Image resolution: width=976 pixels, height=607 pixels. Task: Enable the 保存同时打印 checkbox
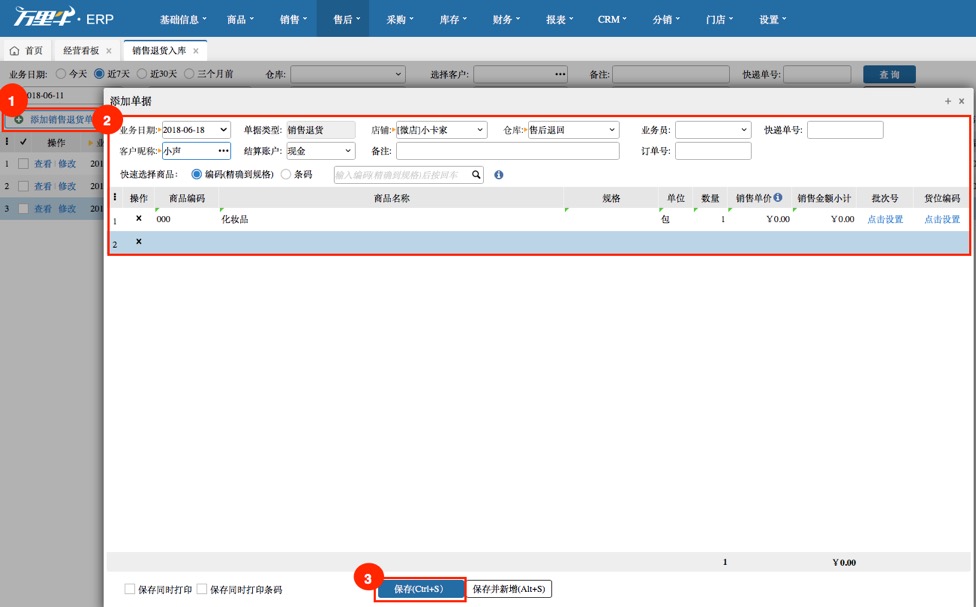coord(128,589)
